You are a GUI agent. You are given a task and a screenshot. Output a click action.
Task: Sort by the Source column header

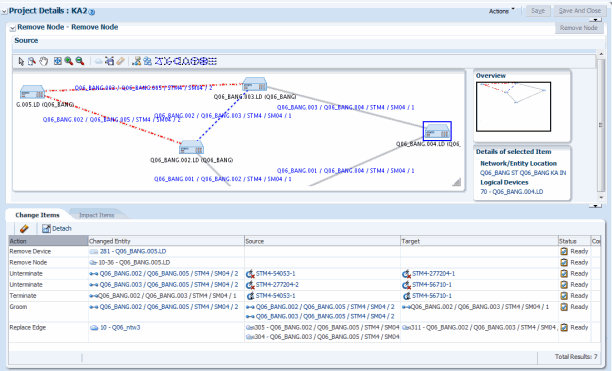[322, 241]
